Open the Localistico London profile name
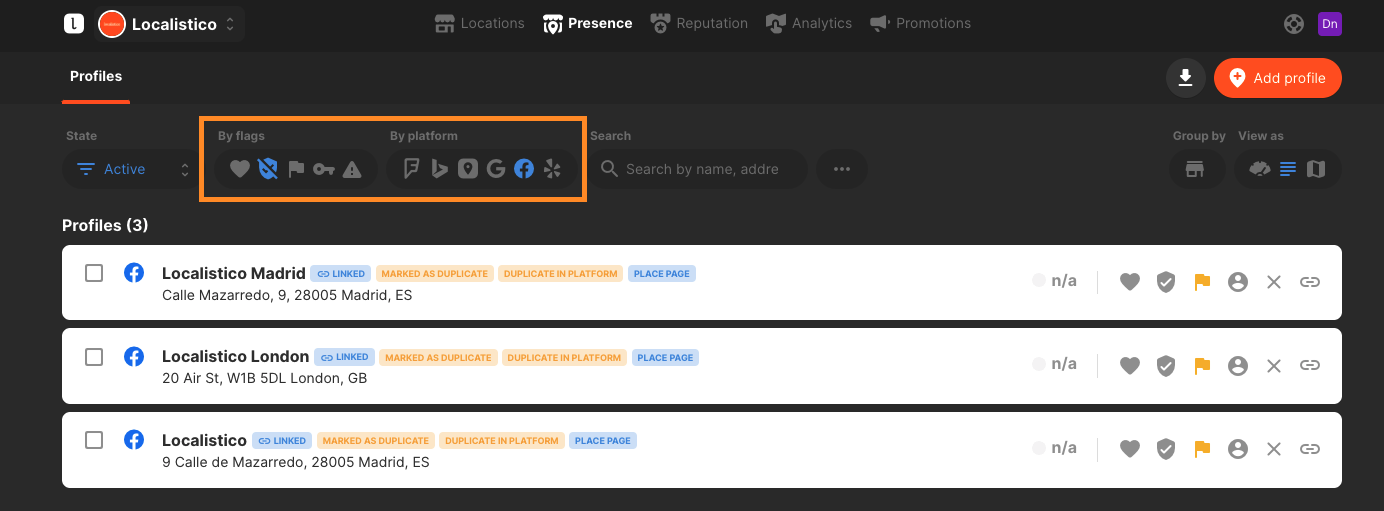 [236, 356]
